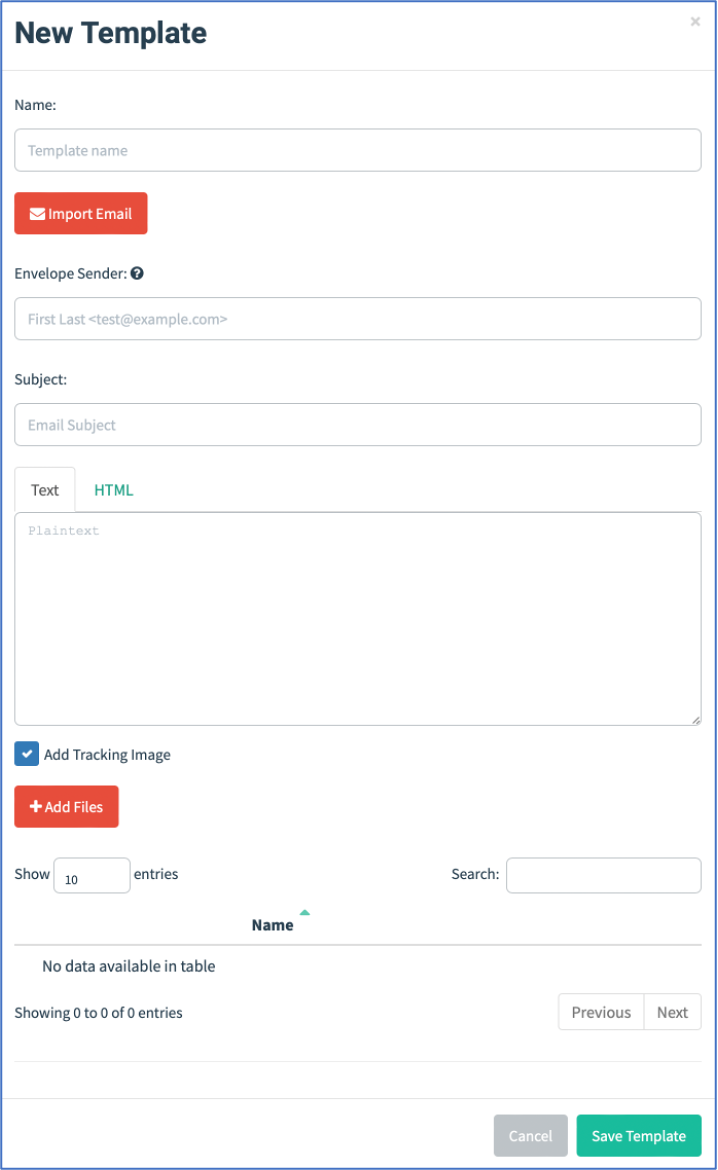Uncheck the Add Tracking Image checkbox
This screenshot has width=718, height=1170.
click(27, 754)
